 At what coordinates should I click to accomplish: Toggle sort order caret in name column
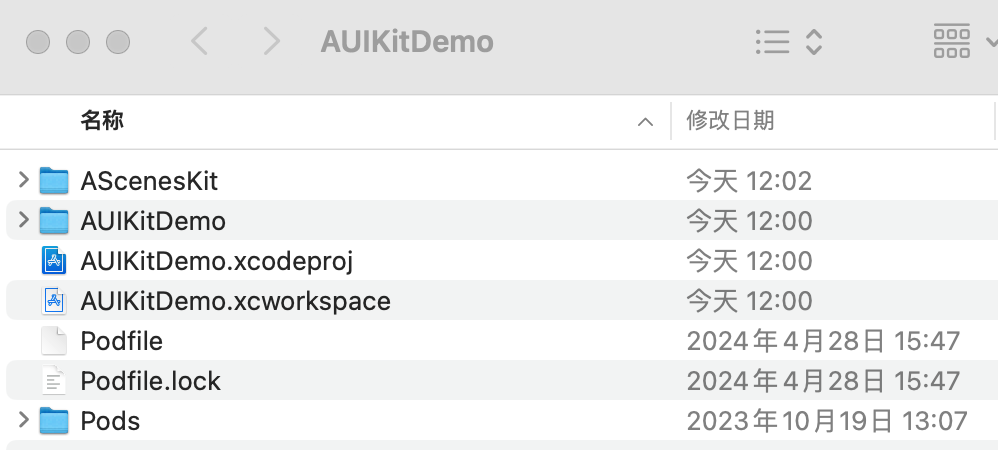645,122
